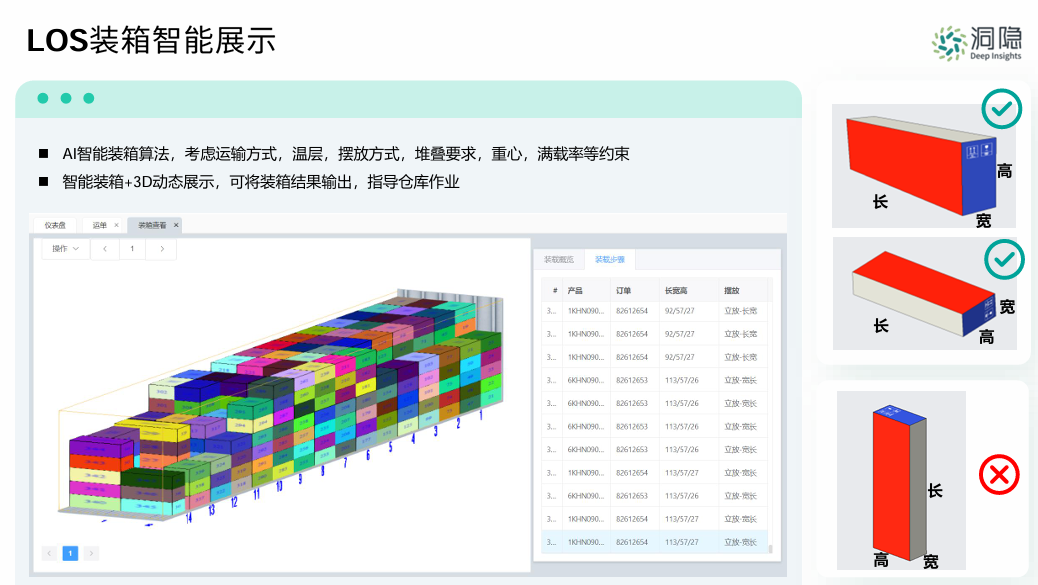The height and width of the screenshot is (585, 1038).
Task: Close the 装箱查看 tab
Action: click(x=176, y=225)
